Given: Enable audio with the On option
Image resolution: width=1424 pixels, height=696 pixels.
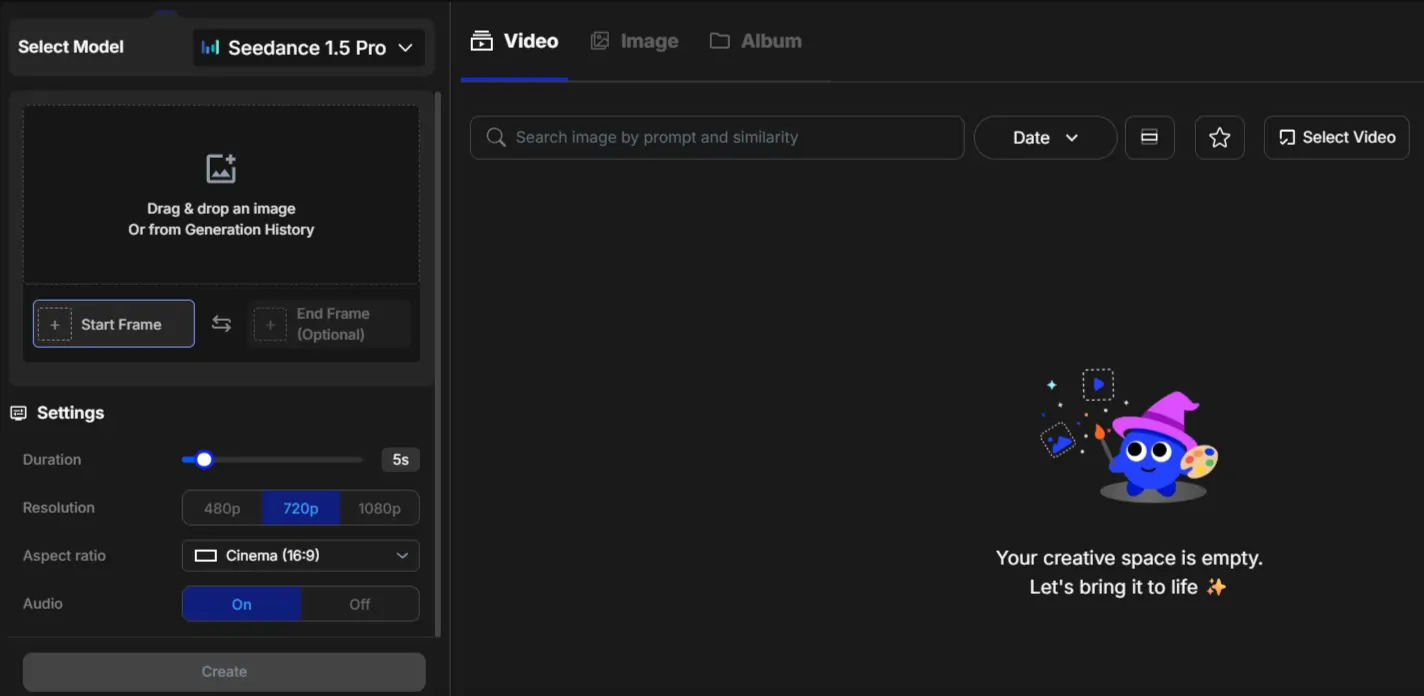Looking at the screenshot, I should click(241, 604).
